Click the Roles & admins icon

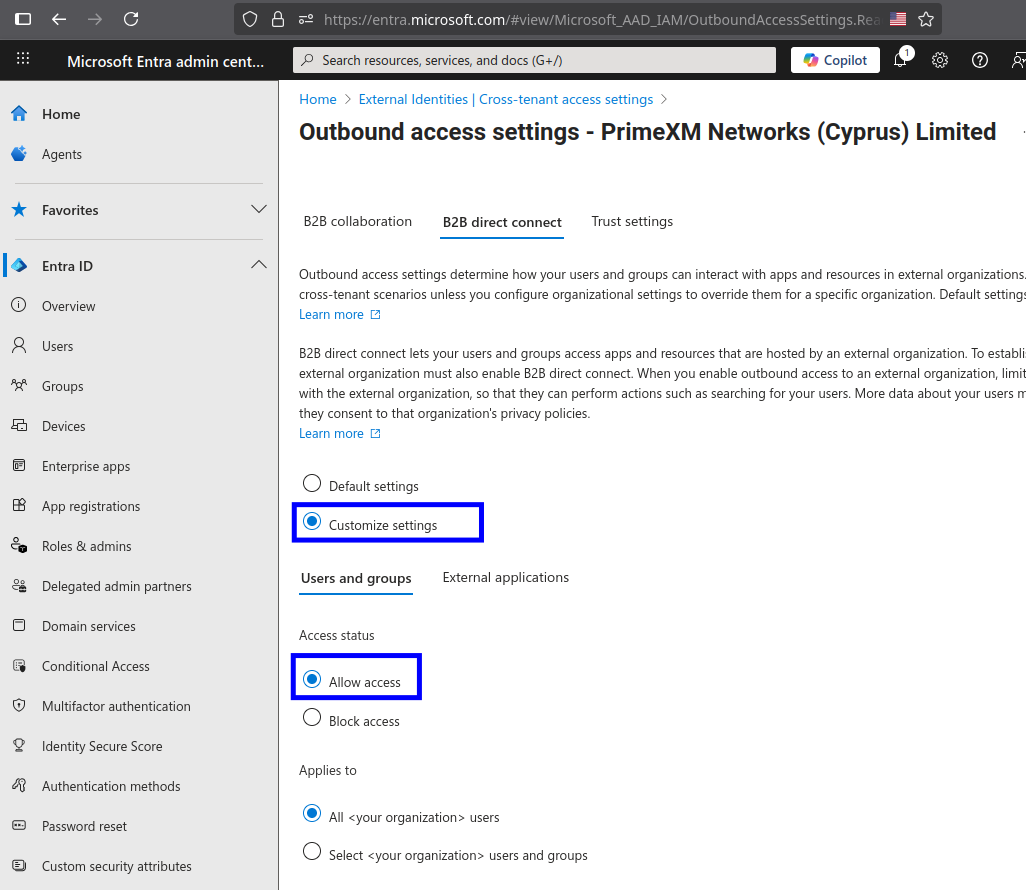pyautogui.click(x=19, y=545)
